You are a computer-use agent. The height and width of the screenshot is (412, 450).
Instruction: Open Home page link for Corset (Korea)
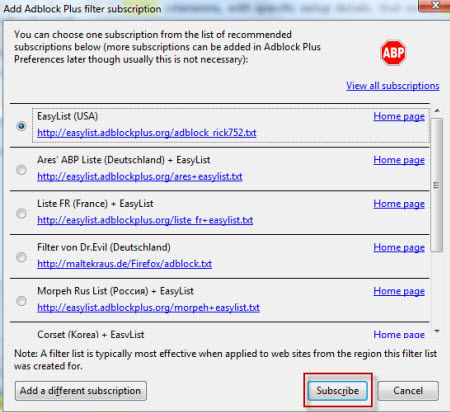(399, 334)
